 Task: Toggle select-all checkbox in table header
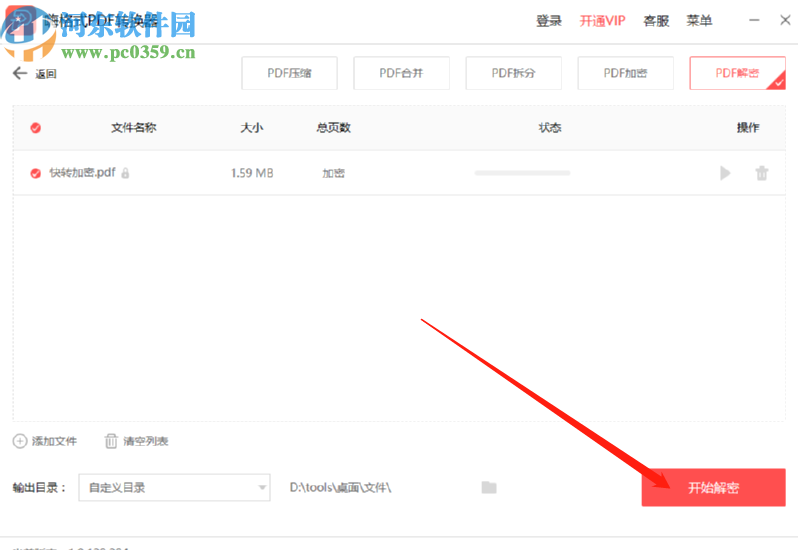point(36,128)
